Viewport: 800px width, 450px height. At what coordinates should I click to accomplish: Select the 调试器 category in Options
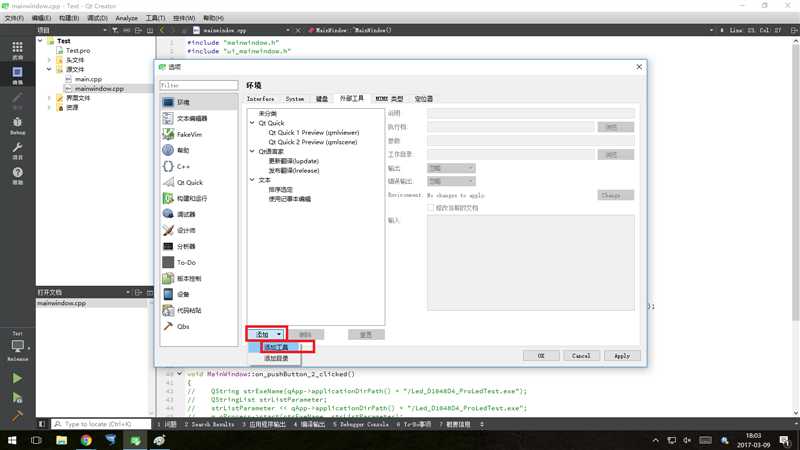click(x=198, y=214)
